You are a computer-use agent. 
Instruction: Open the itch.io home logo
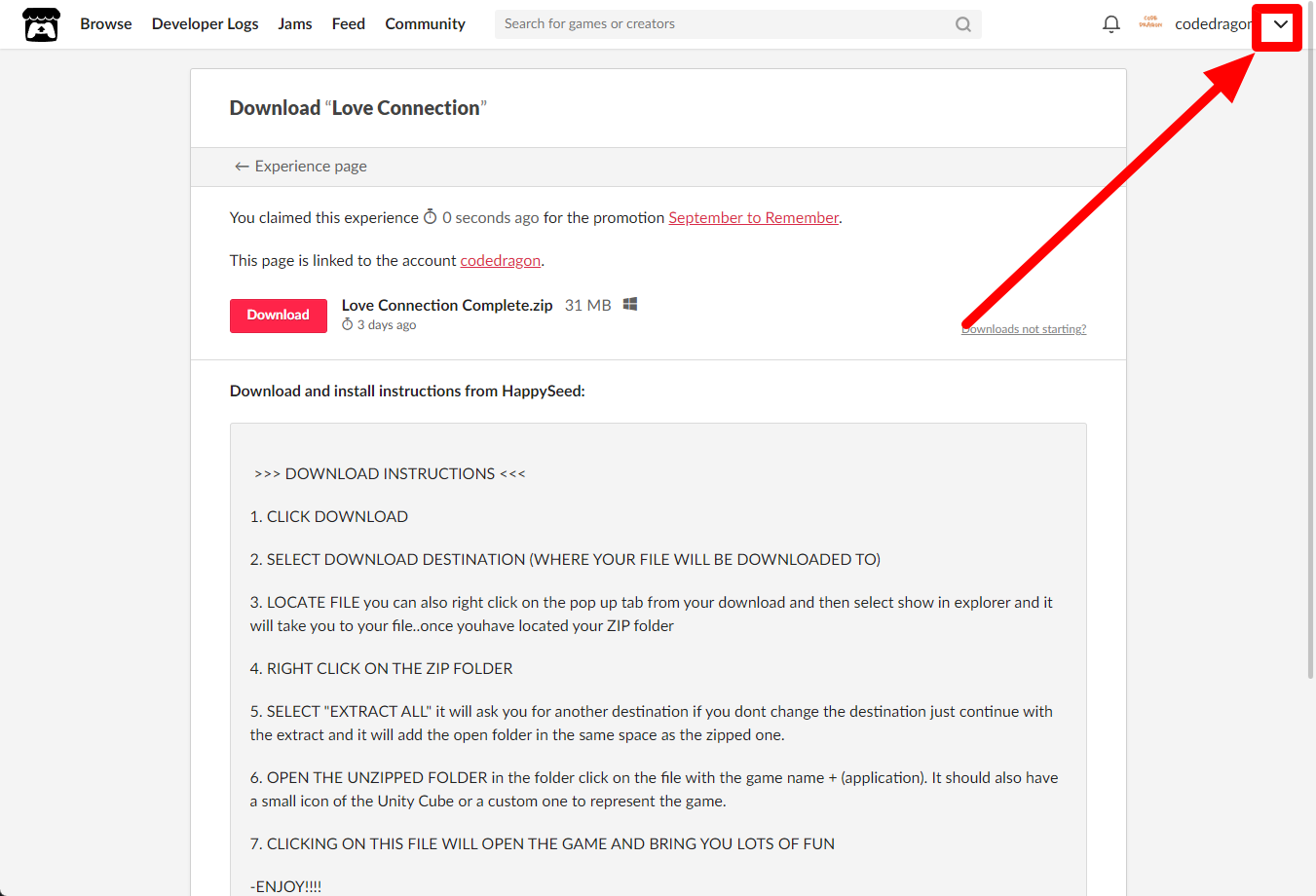(x=41, y=24)
